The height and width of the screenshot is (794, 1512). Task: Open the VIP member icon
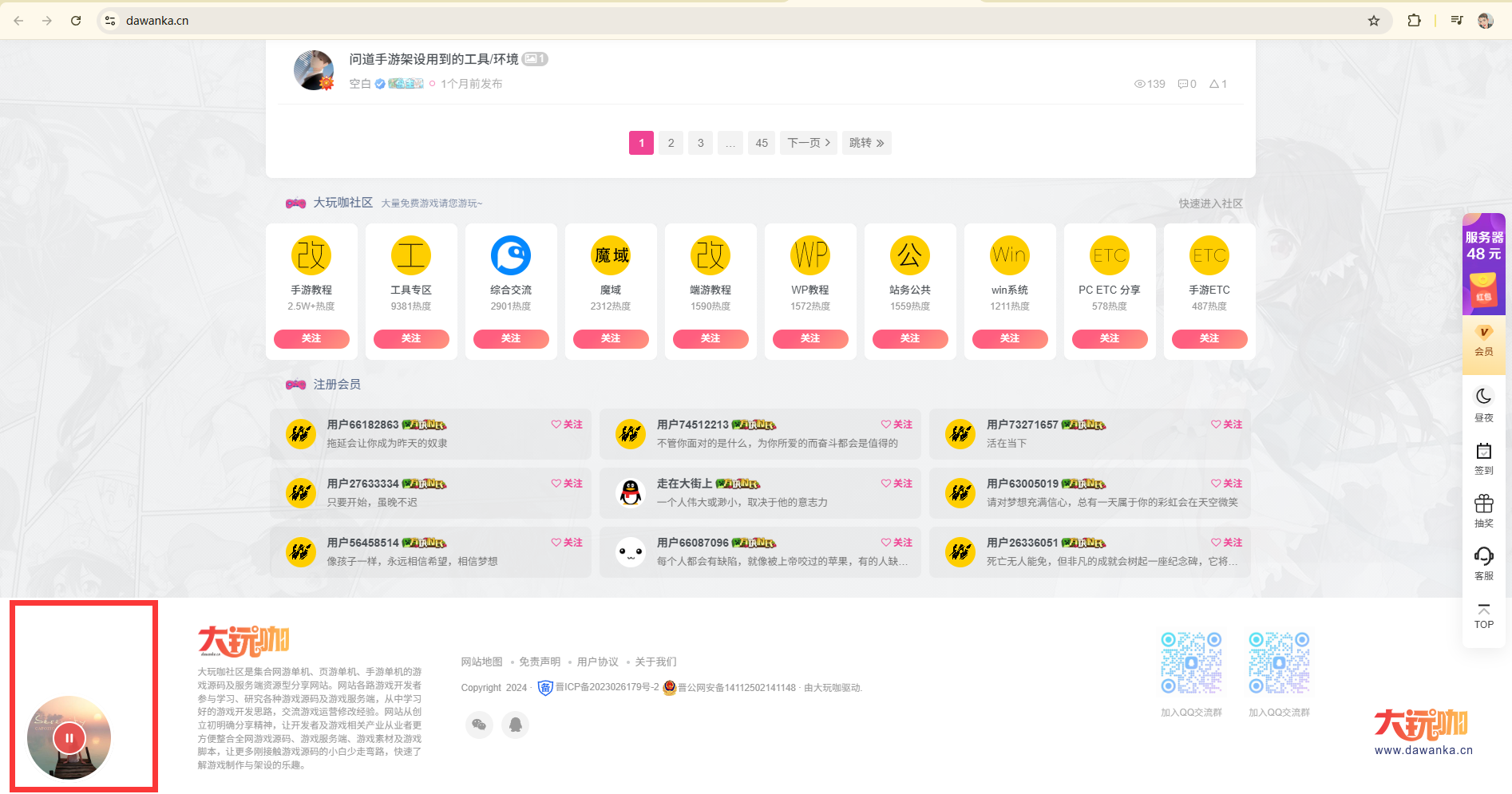(x=1483, y=333)
